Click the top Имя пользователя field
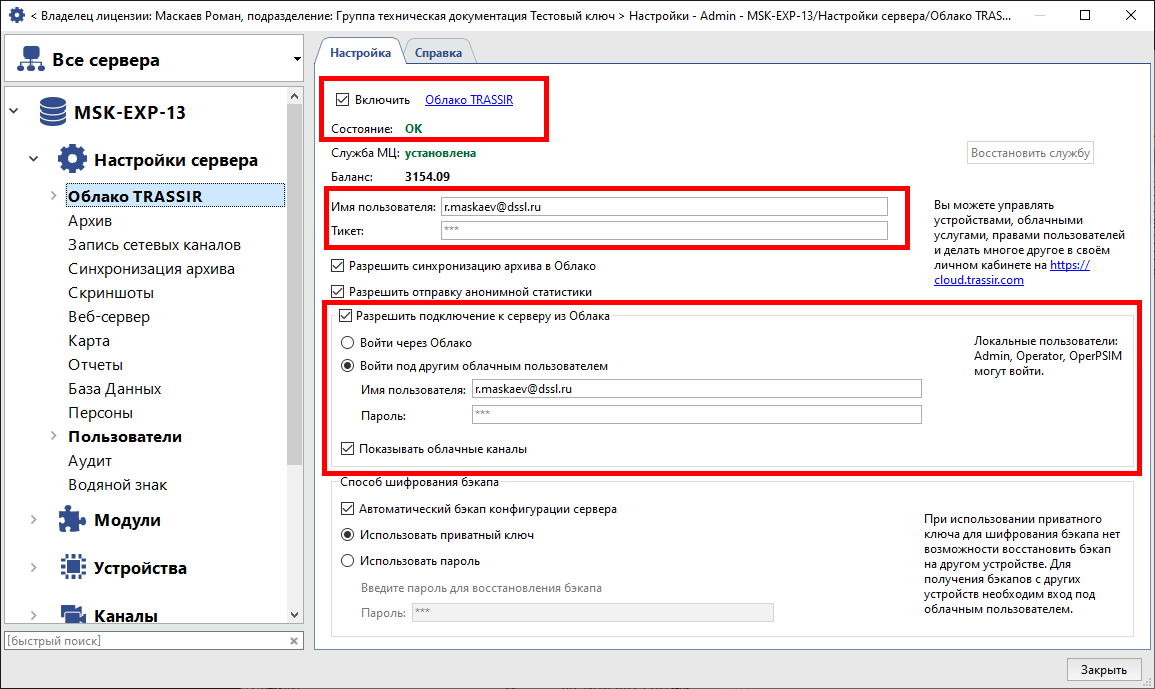Viewport: 1155px width, 689px height. [x=664, y=206]
